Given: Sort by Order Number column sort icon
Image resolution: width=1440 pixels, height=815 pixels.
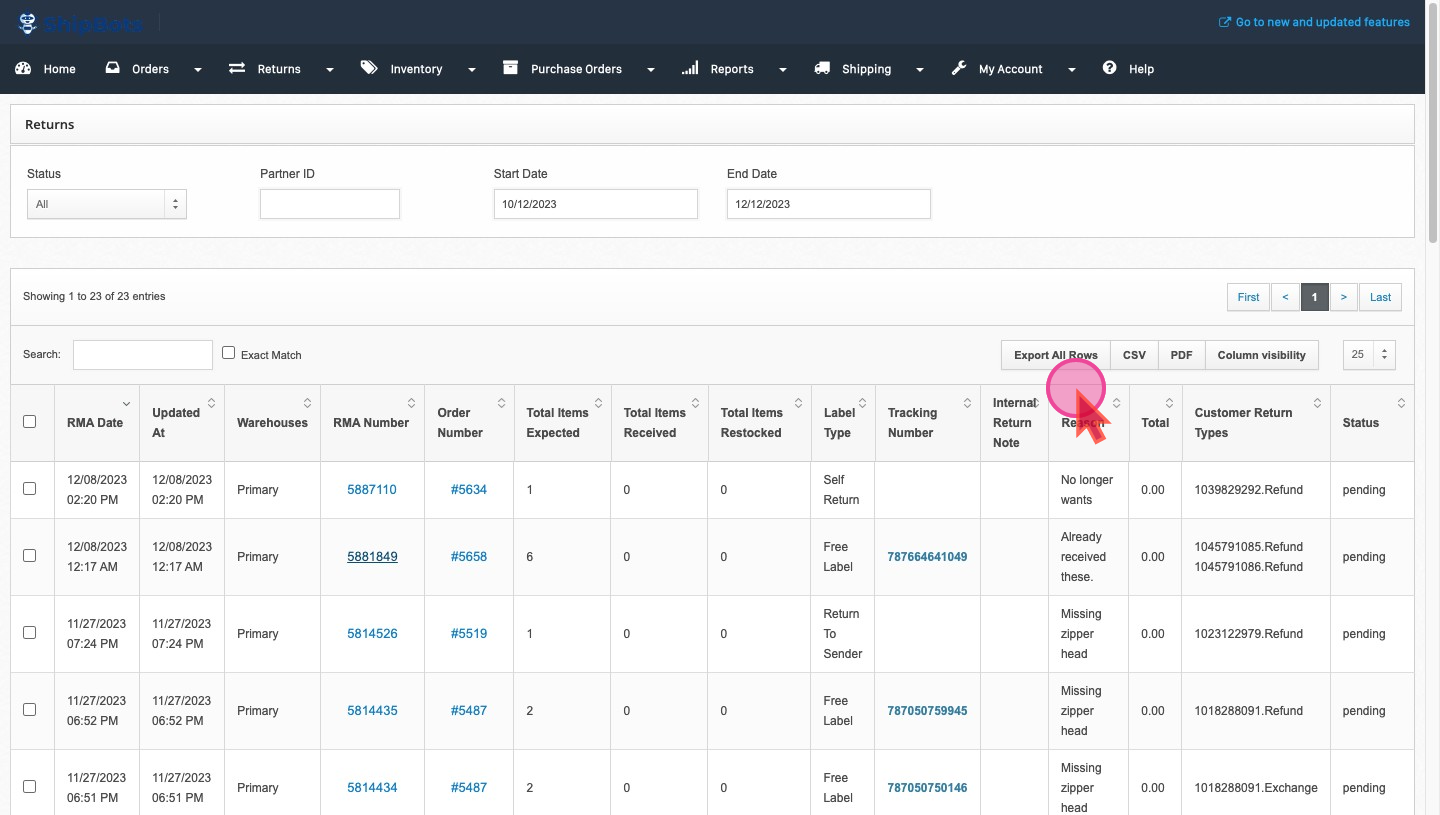Looking at the screenshot, I should click(x=501, y=403).
